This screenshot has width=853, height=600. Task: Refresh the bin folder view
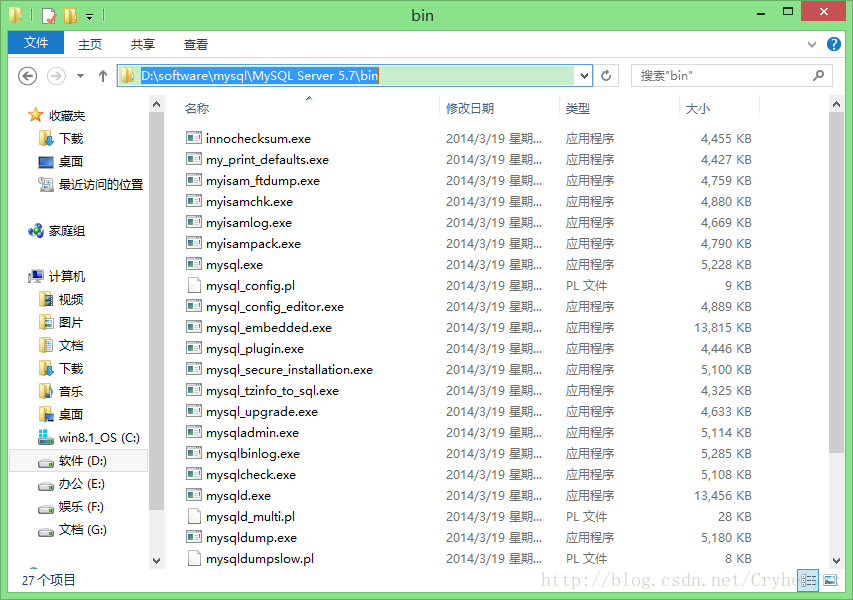pyautogui.click(x=606, y=76)
